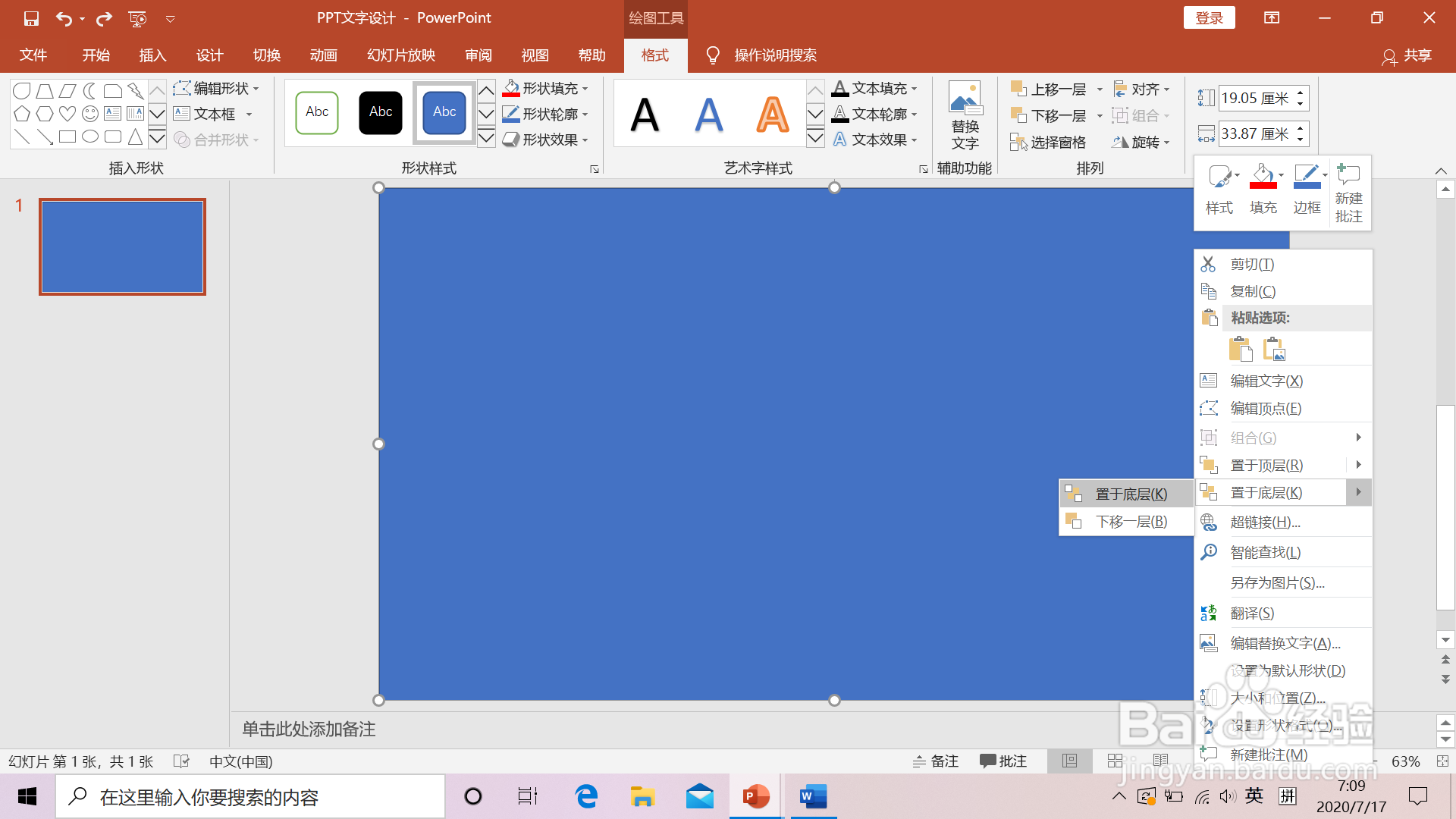The image size is (1456, 819).
Task: Select the heart shape in shapes gallery
Action: click(67, 114)
